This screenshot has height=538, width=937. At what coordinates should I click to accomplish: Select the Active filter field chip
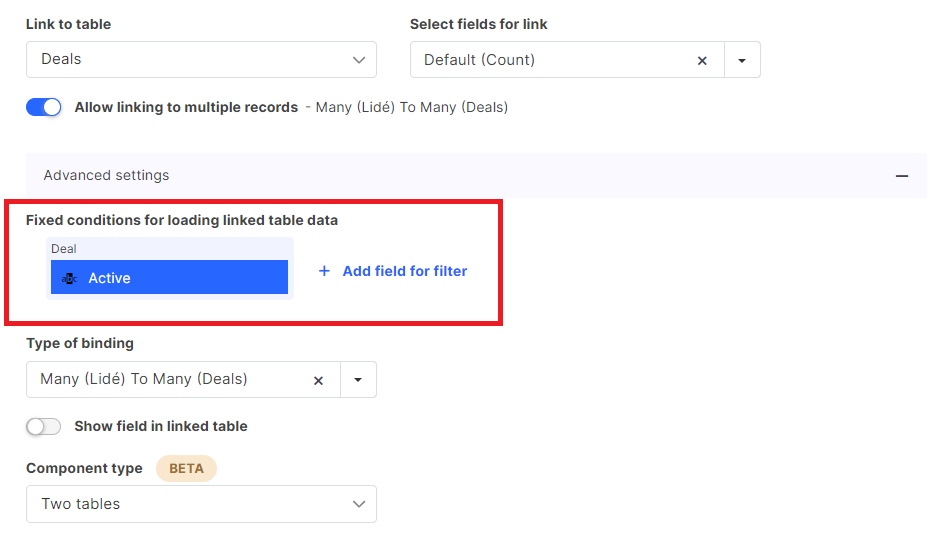coord(169,277)
